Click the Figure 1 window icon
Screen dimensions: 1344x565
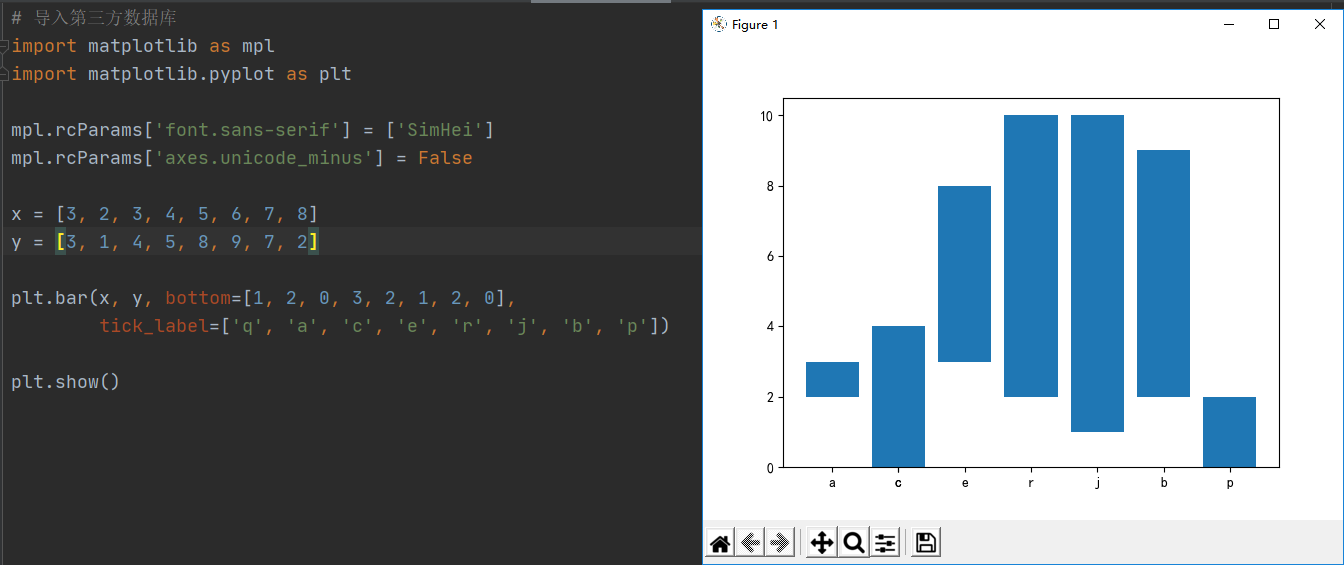(x=718, y=24)
